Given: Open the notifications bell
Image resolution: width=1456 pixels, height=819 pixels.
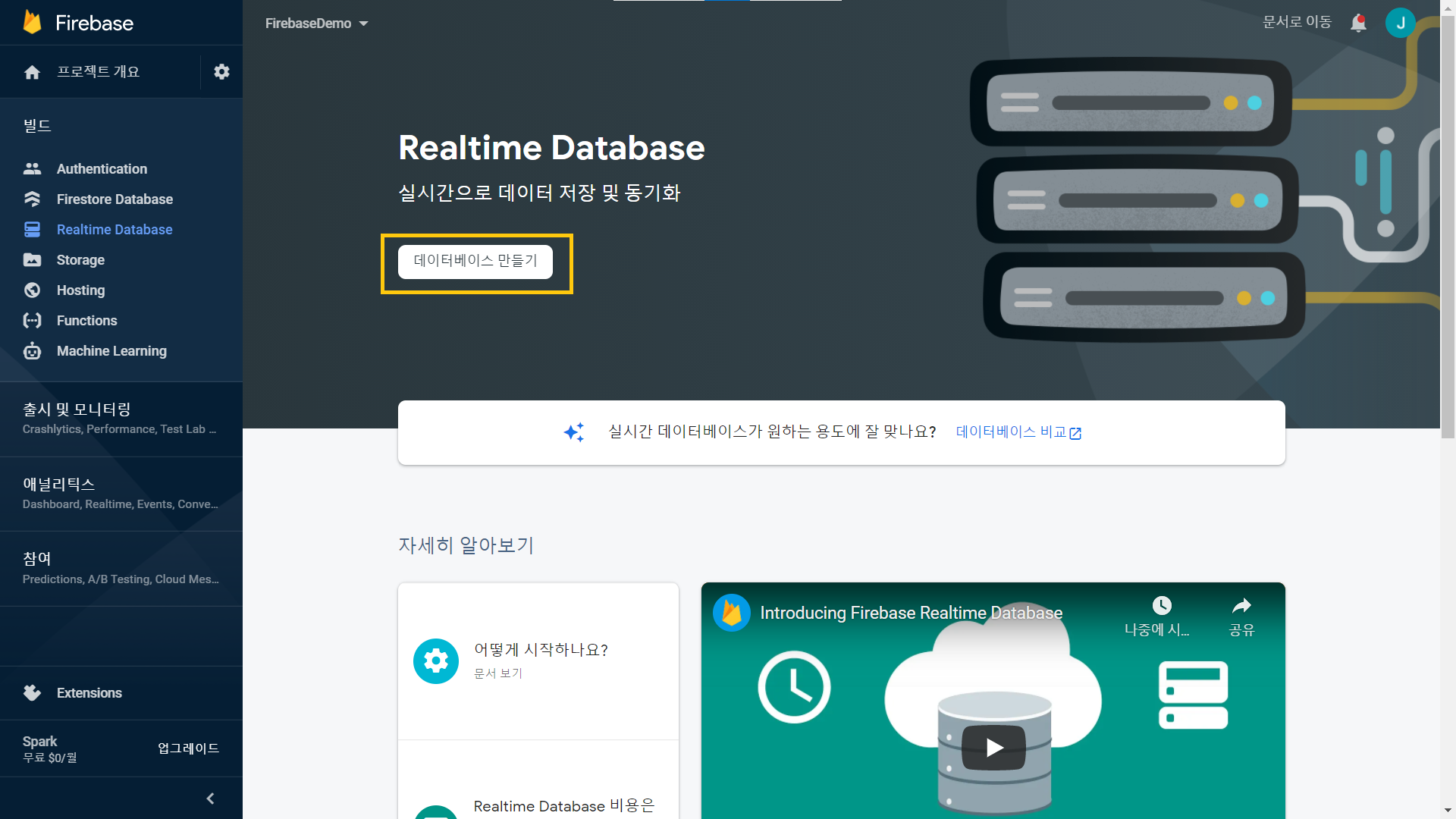Looking at the screenshot, I should click(1358, 23).
